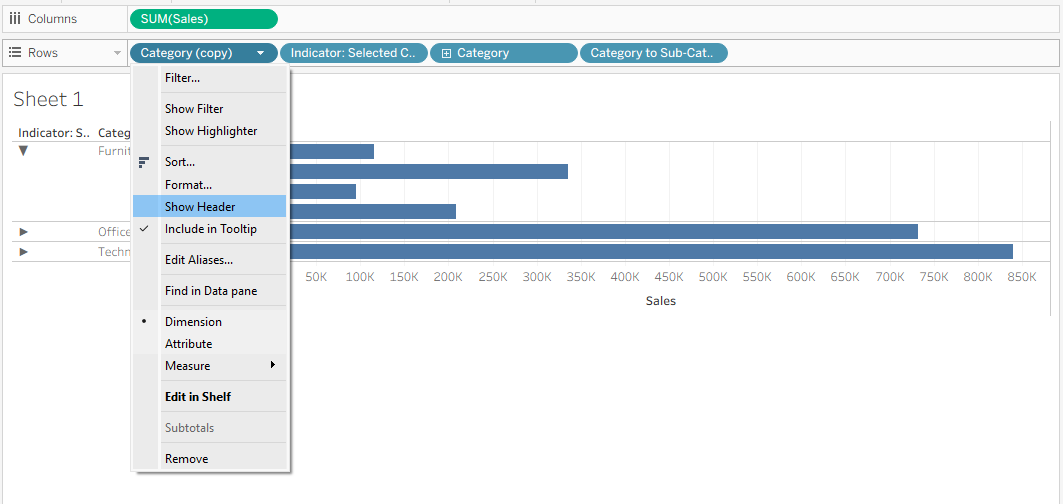
Task: Click the SUM(Sales) pill
Action: click(203, 19)
